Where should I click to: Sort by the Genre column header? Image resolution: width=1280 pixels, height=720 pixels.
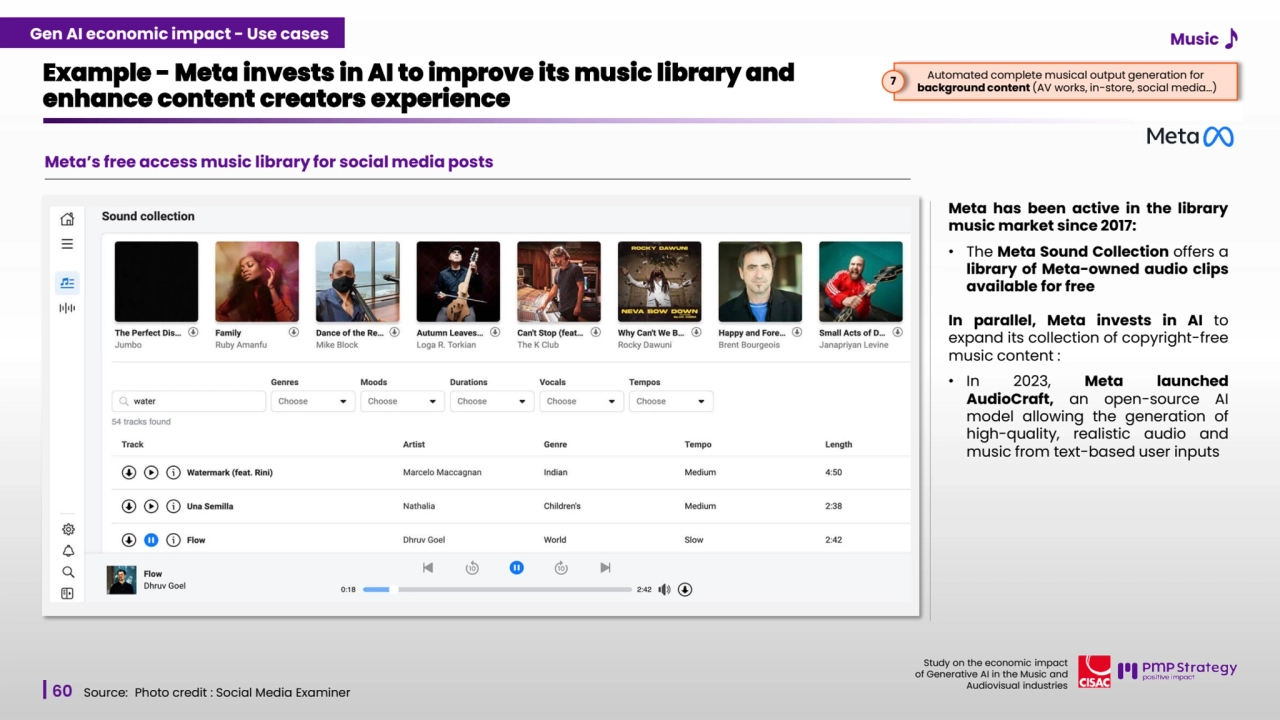pyautogui.click(x=555, y=444)
